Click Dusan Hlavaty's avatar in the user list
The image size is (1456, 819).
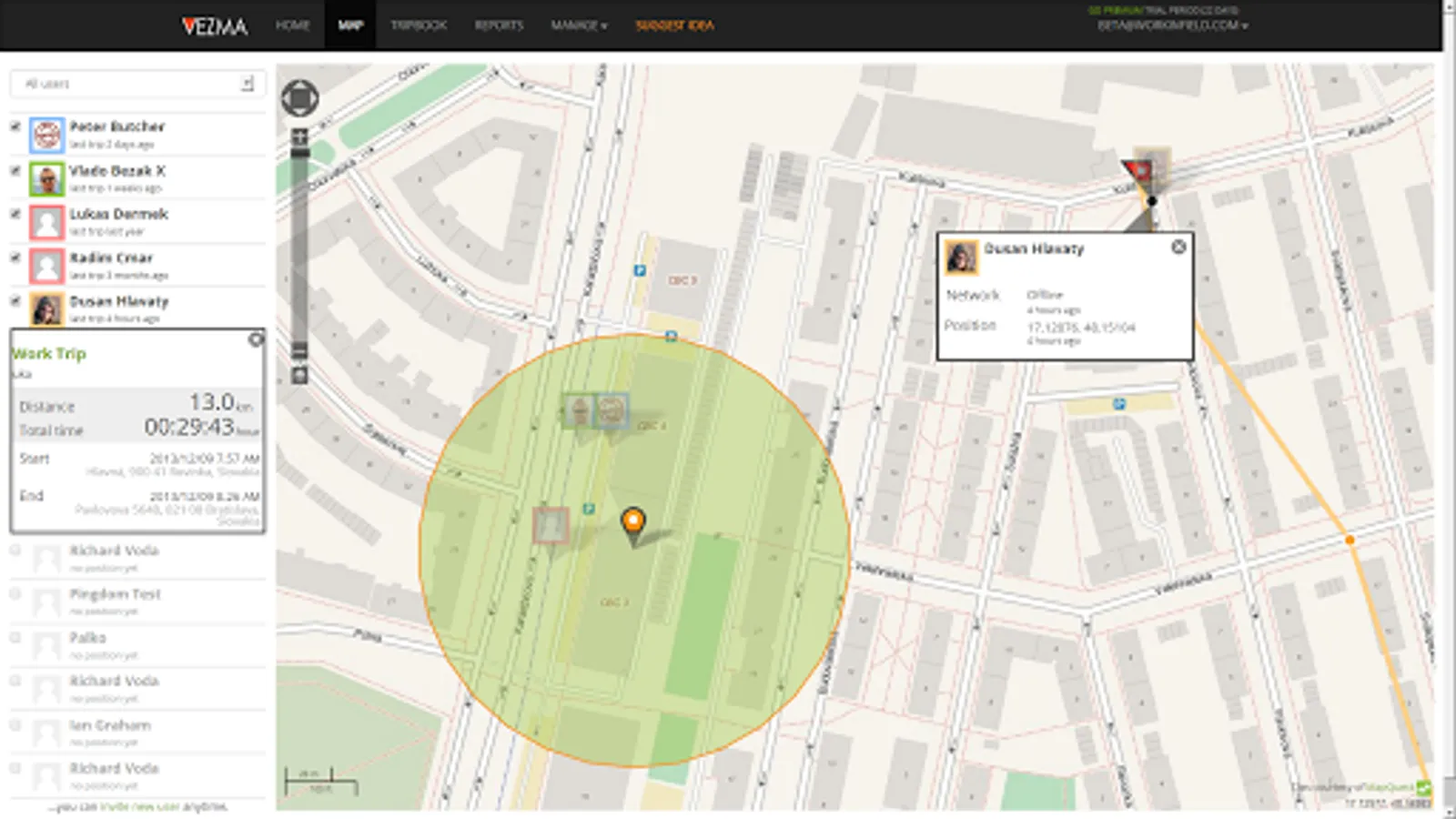[46, 309]
